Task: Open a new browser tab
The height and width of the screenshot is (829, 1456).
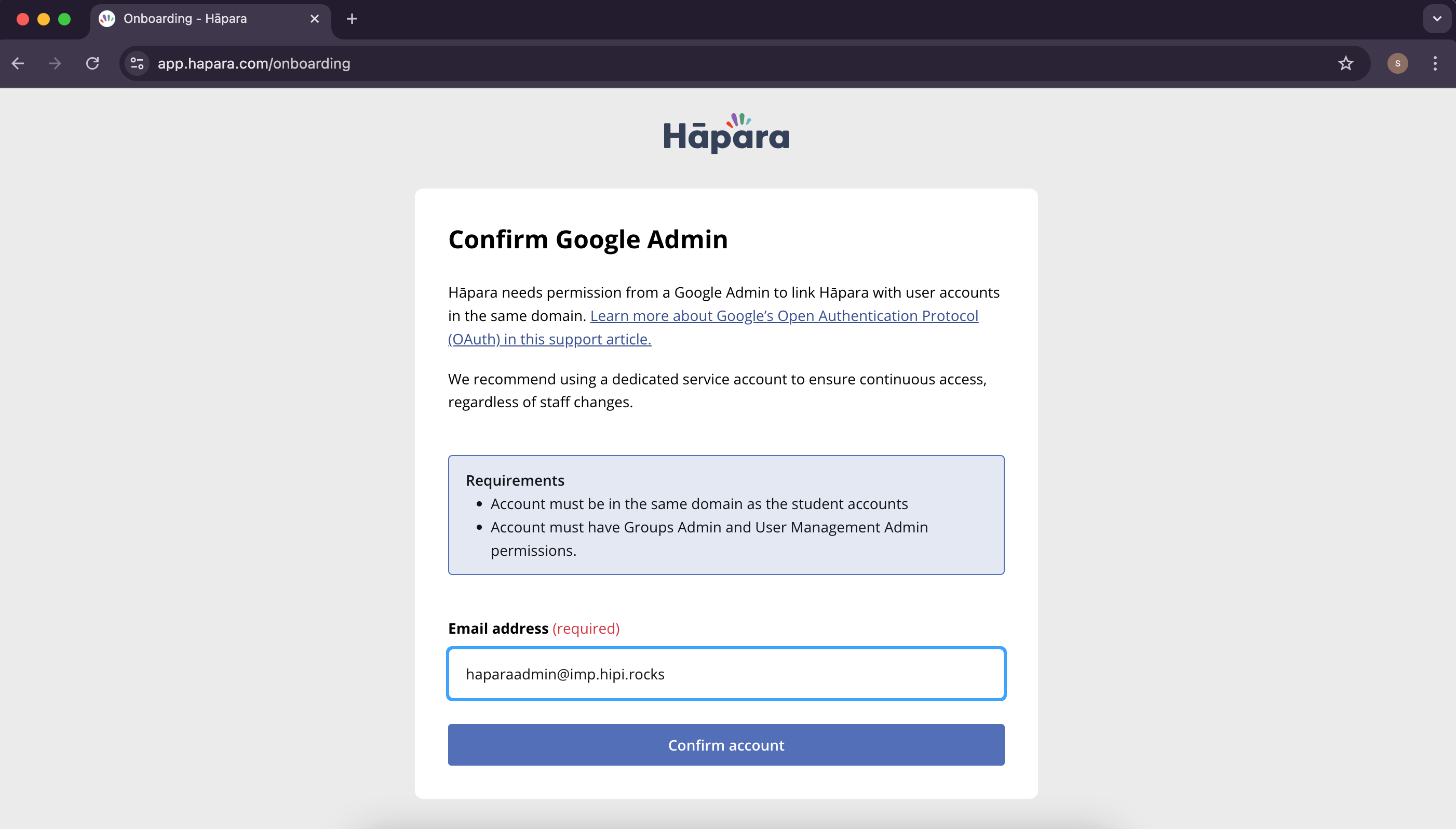Action: point(352,19)
